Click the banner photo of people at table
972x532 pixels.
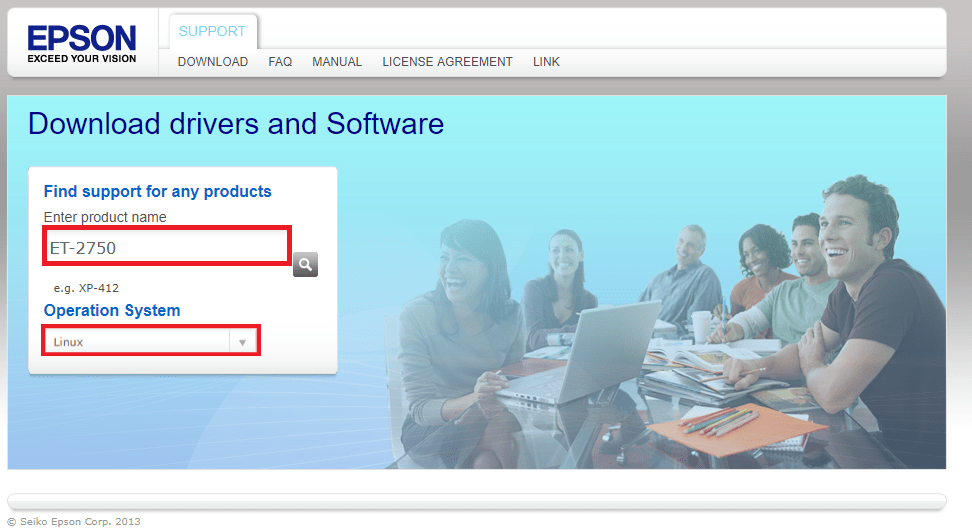coord(666,322)
